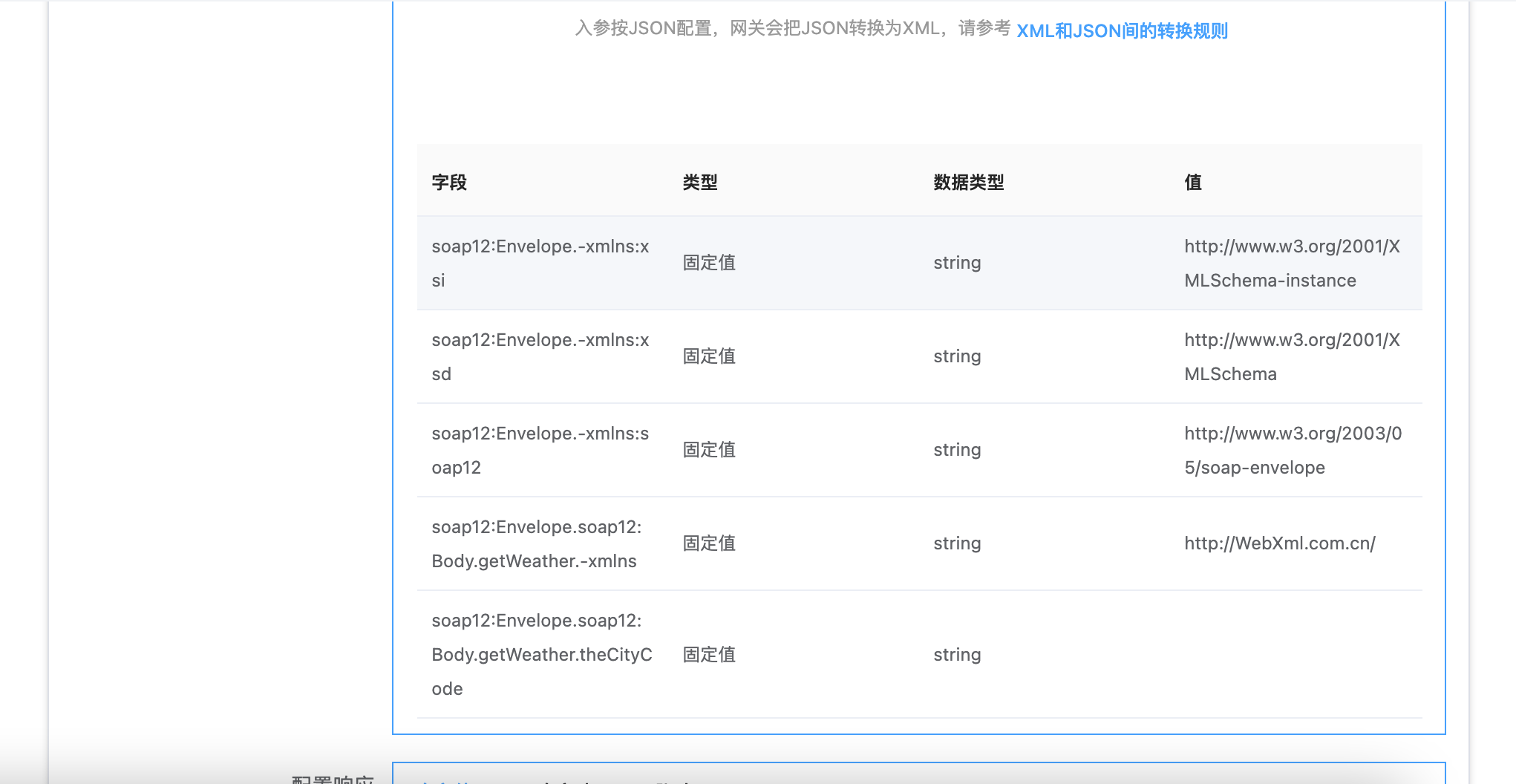Click 固定值 in the xmlns:xsd row

pyautogui.click(x=709, y=356)
